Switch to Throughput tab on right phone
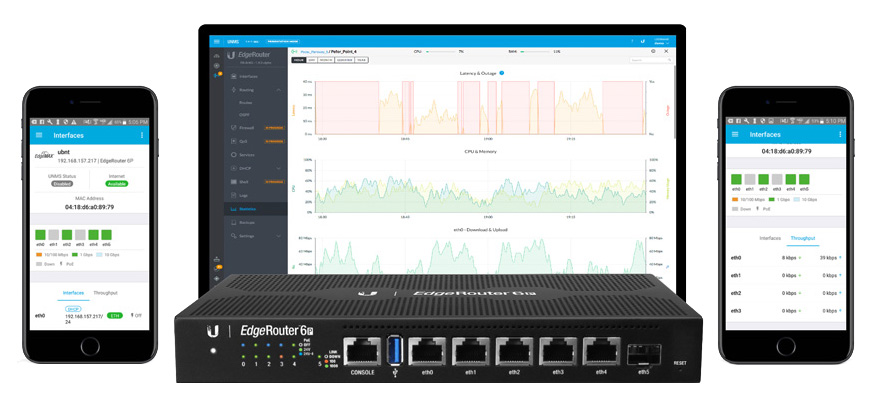 (x=802, y=238)
